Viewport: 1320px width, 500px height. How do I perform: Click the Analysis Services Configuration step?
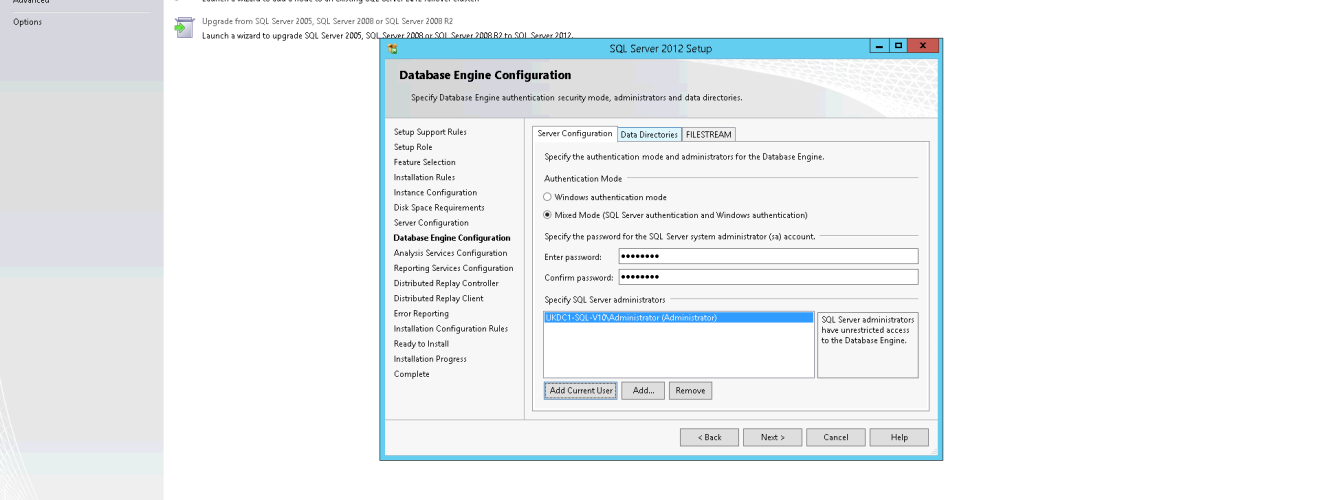(450, 253)
